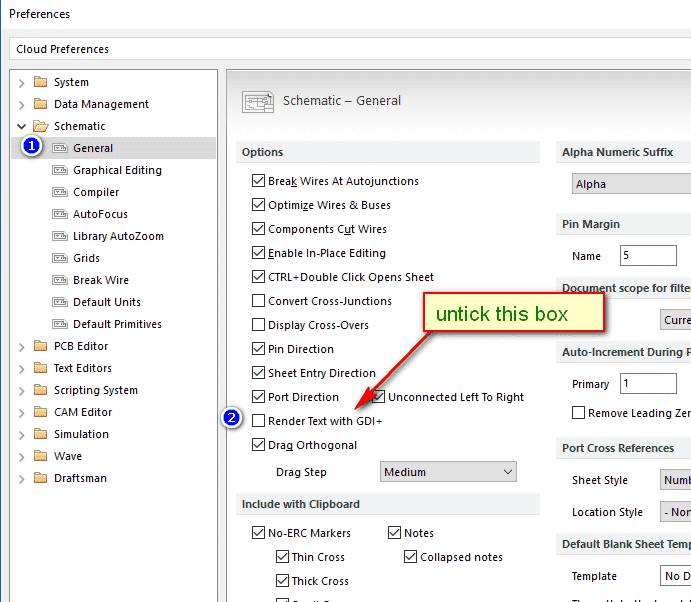Click the Library AutoZoom page icon
The width and height of the screenshot is (691, 602).
[x=60, y=236]
